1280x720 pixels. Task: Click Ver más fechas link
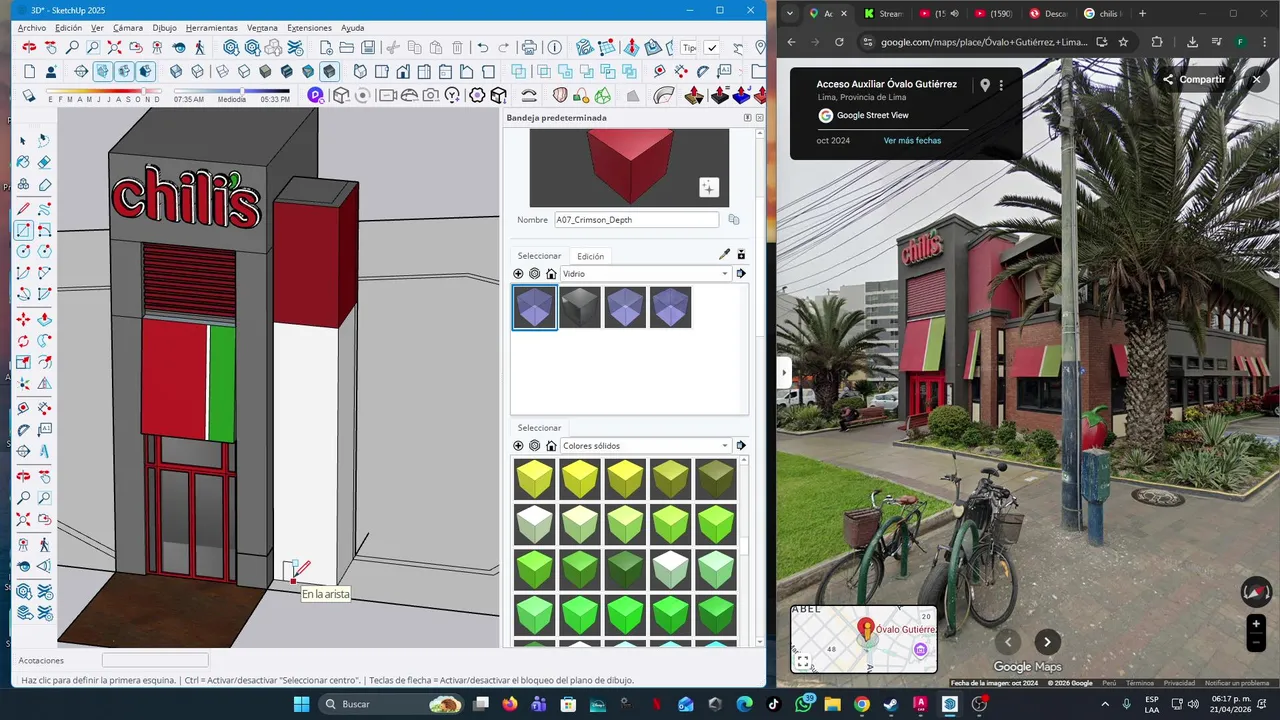pyautogui.click(x=912, y=141)
